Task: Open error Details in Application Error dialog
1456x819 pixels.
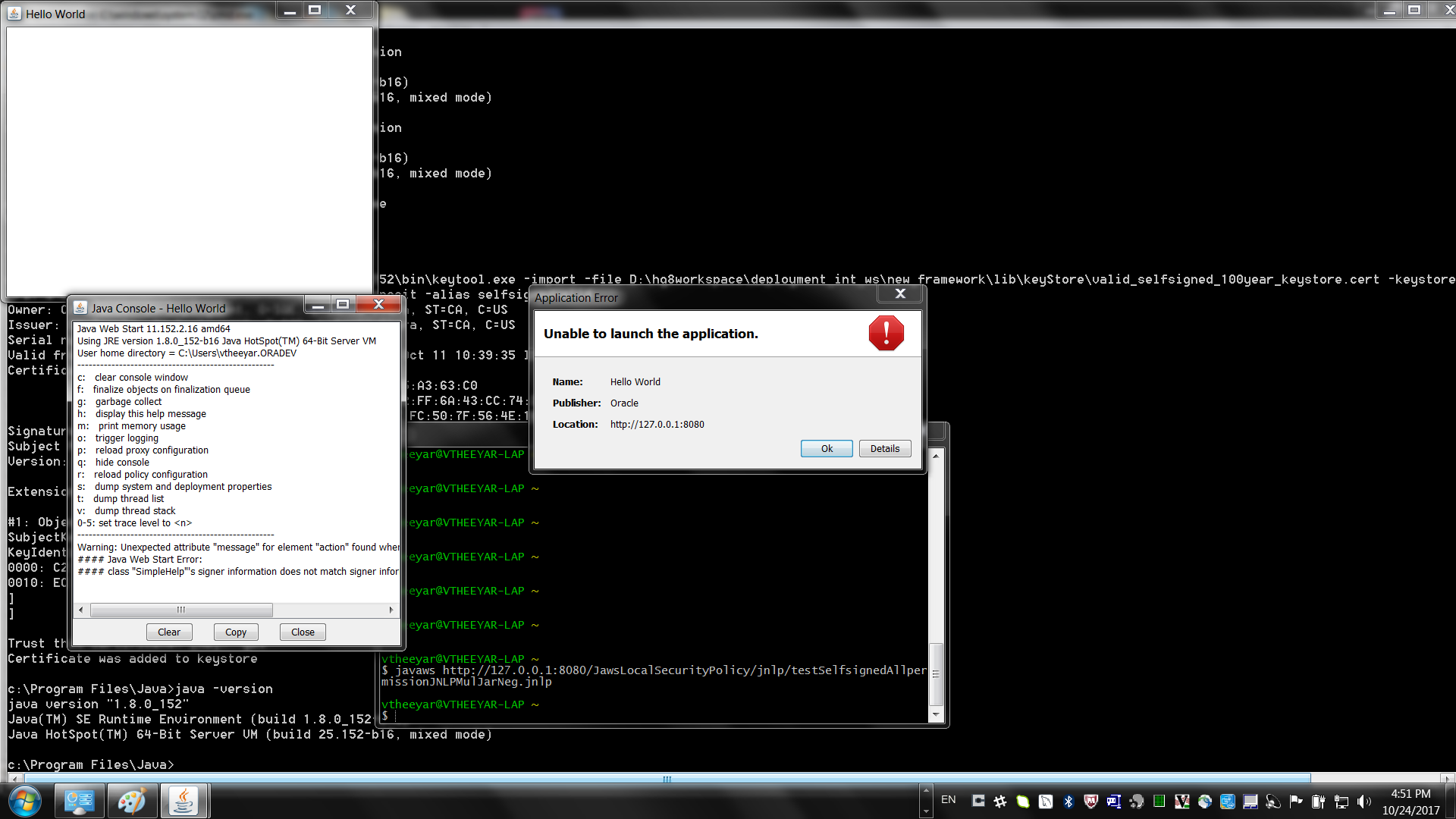Action: click(884, 449)
